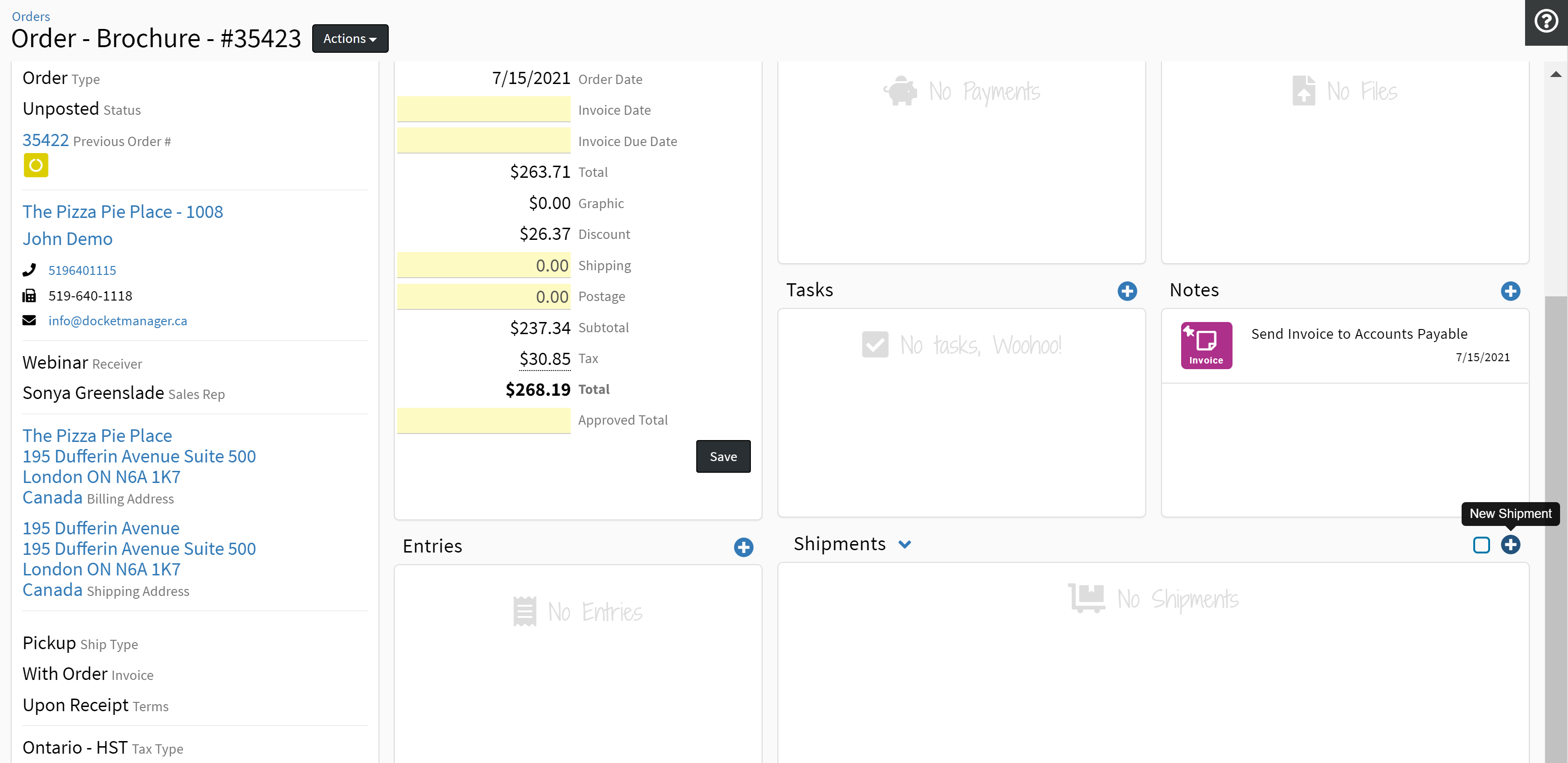
Task: Toggle the Shipments checkbox
Action: tap(1481, 545)
